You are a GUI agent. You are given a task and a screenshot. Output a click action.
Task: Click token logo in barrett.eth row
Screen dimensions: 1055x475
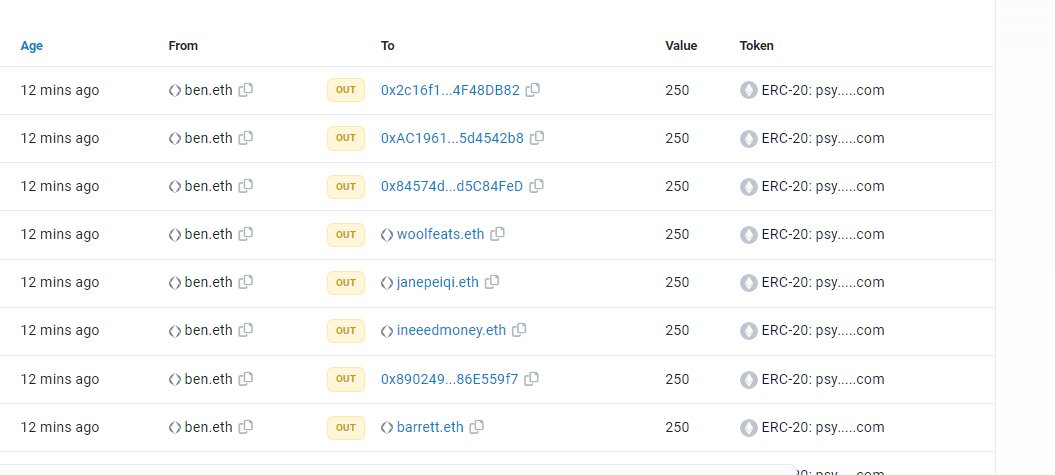click(x=749, y=427)
